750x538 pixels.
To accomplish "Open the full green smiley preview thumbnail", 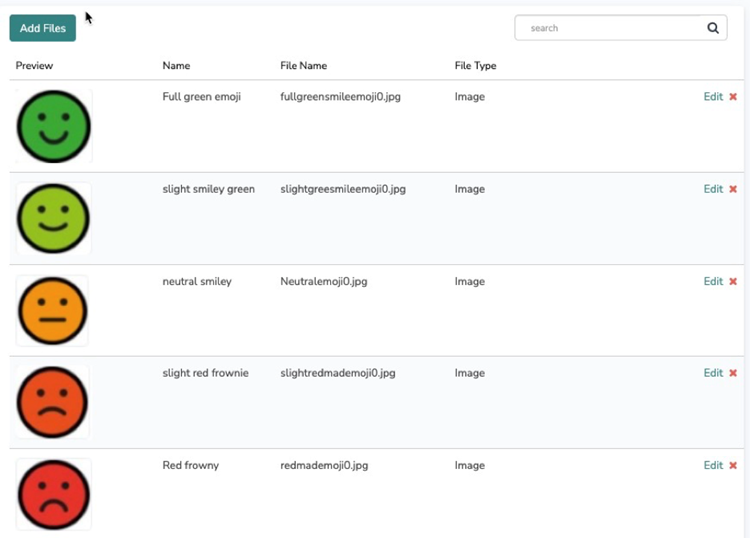I will coord(54,126).
